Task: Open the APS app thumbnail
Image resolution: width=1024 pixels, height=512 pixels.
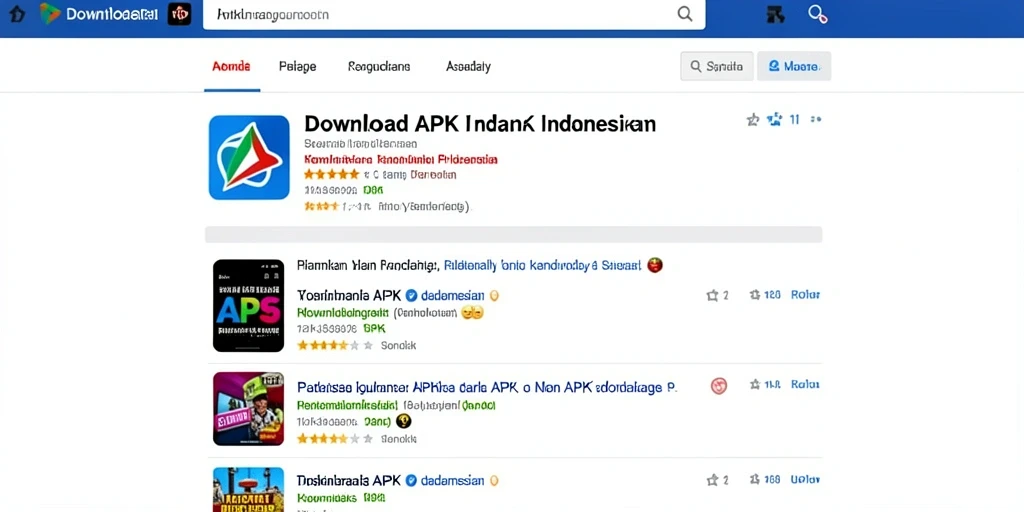Action: pos(249,306)
